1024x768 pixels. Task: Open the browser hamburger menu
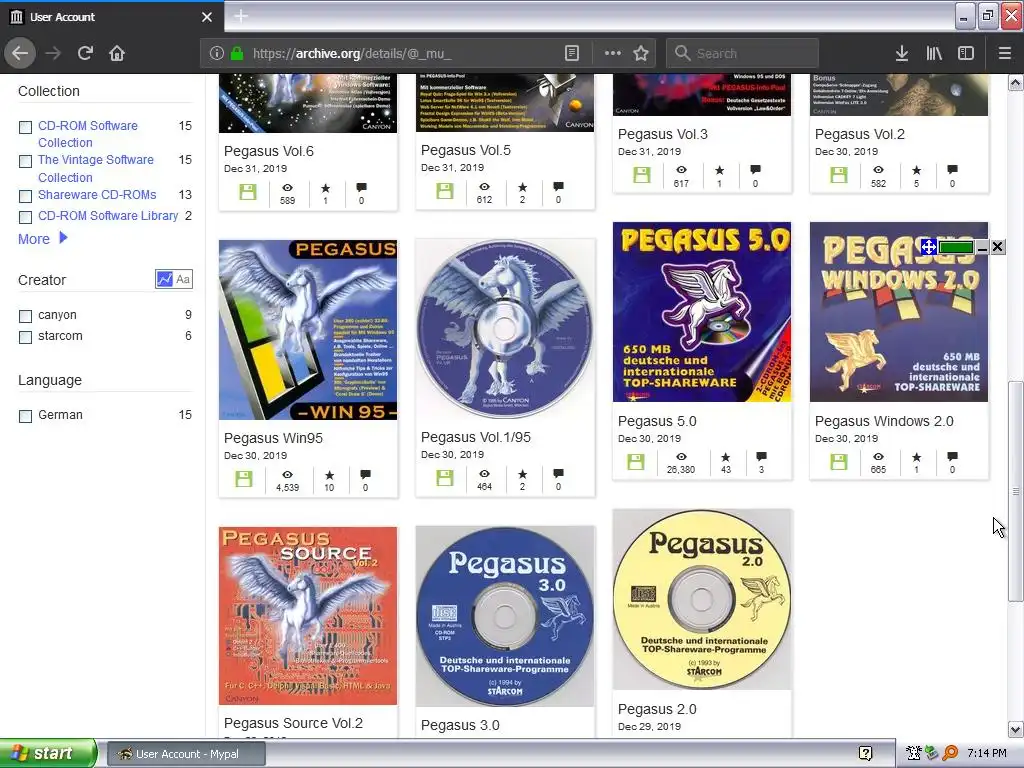point(1004,53)
